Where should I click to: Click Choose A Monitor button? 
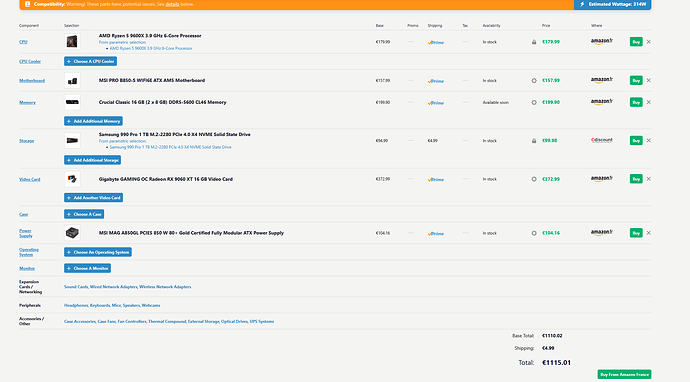pyautogui.click(x=87, y=268)
